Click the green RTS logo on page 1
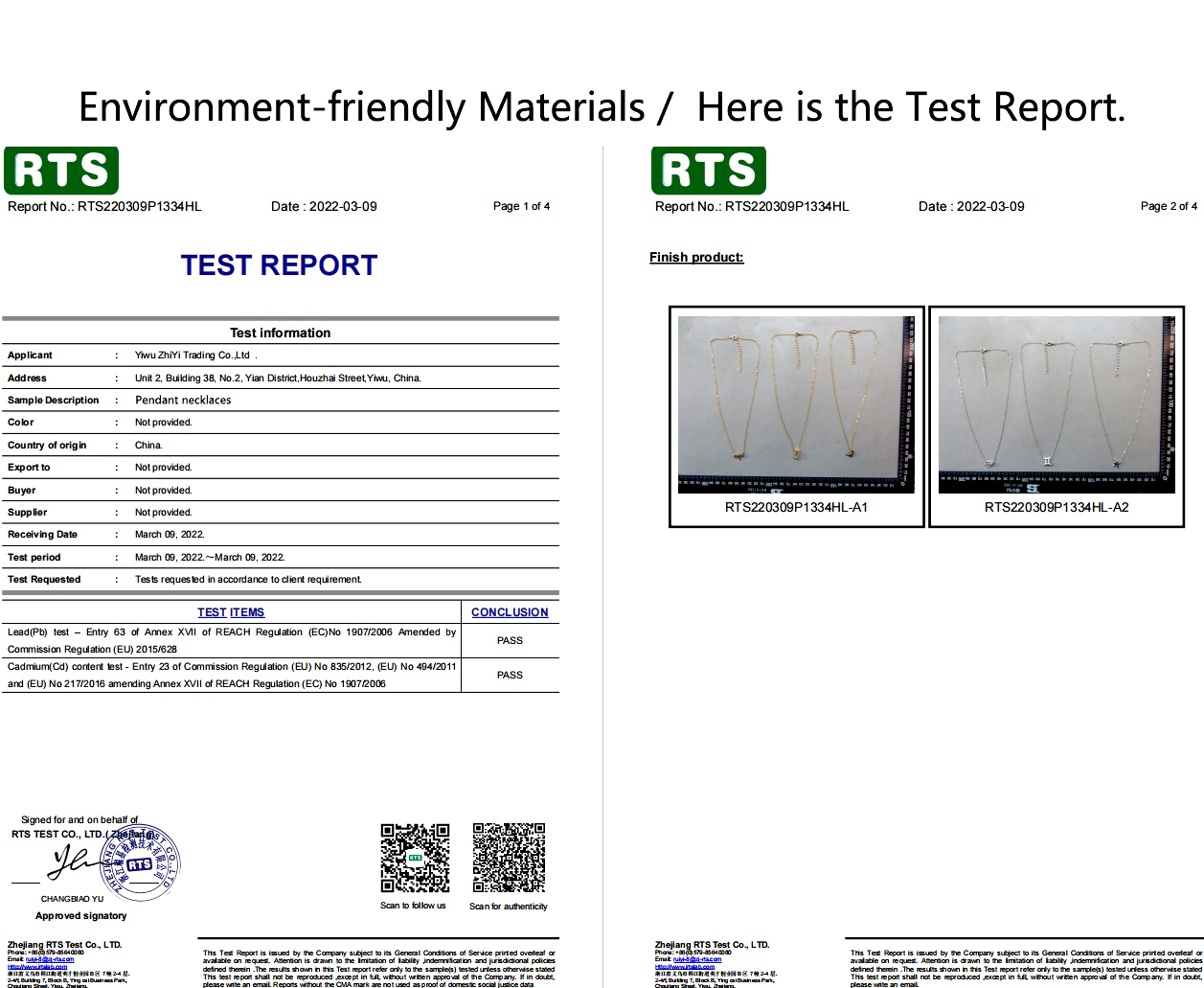This screenshot has height=988, width=1204. (59, 170)
